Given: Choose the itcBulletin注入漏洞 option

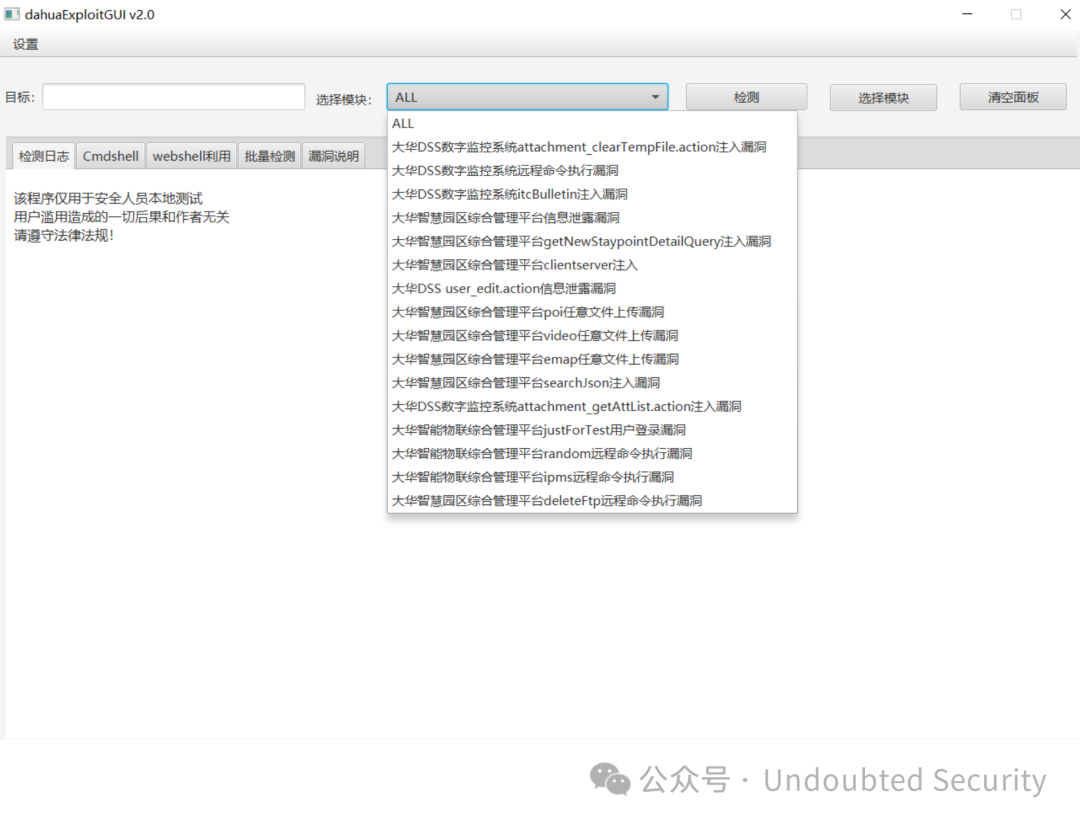Looking at the screenshot, I should pyautogui.click(x=592, y=194).
